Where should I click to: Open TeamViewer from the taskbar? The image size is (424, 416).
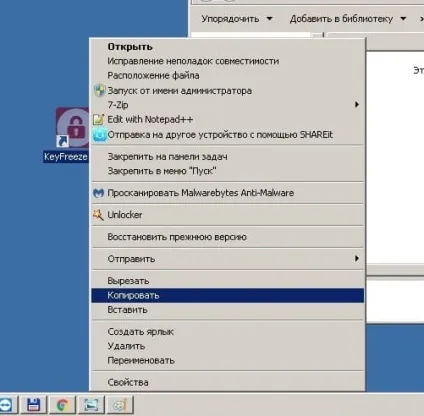click(x=6, y=405)
